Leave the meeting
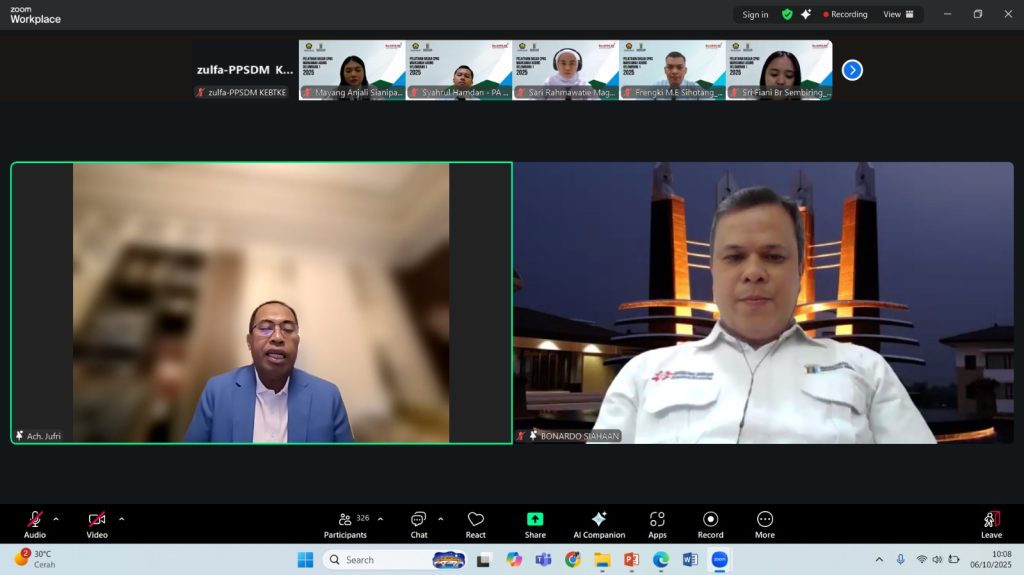 coord(991,524)
